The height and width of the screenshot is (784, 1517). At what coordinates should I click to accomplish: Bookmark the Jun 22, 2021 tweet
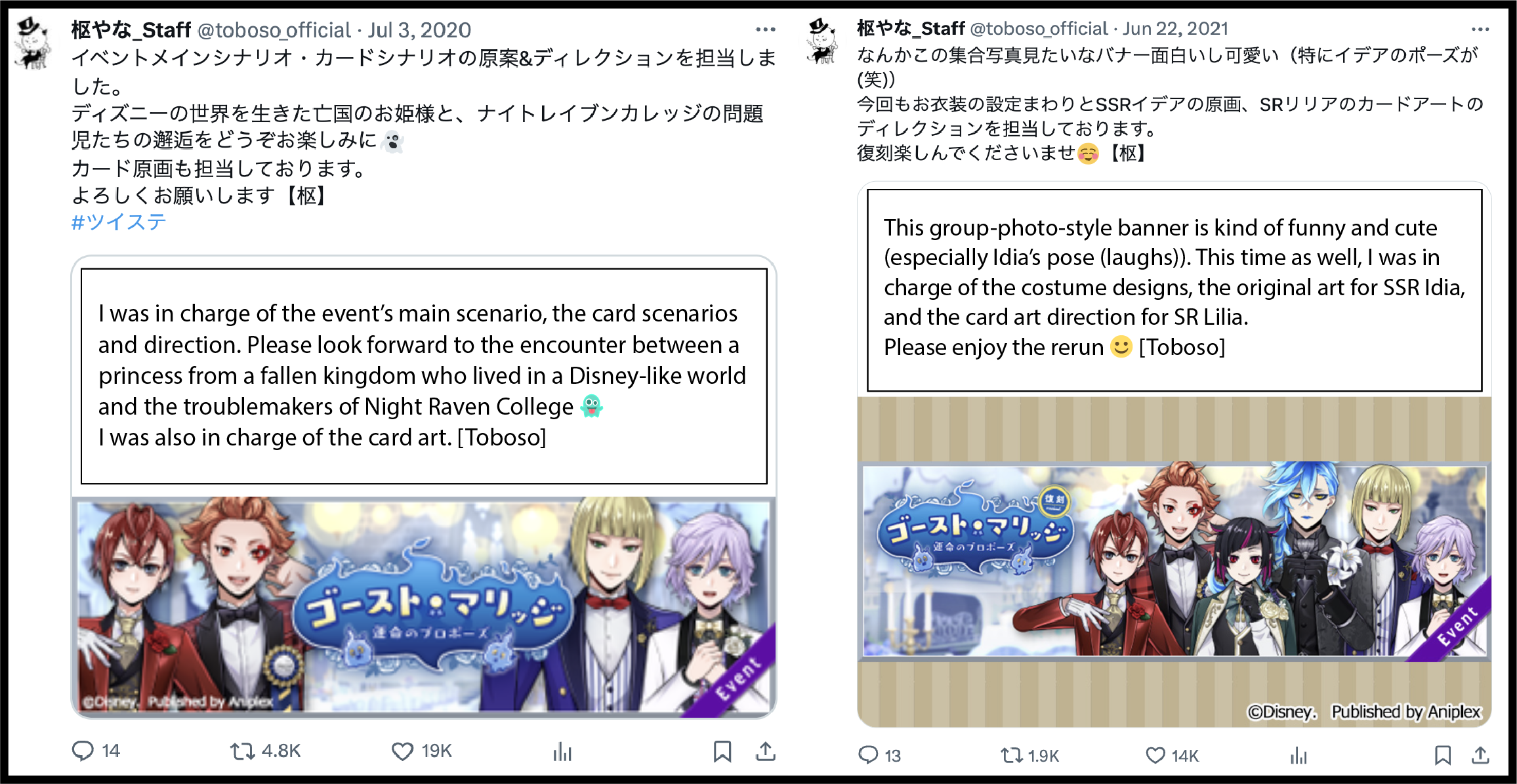pyautogui.click(x=1443, y=756)
